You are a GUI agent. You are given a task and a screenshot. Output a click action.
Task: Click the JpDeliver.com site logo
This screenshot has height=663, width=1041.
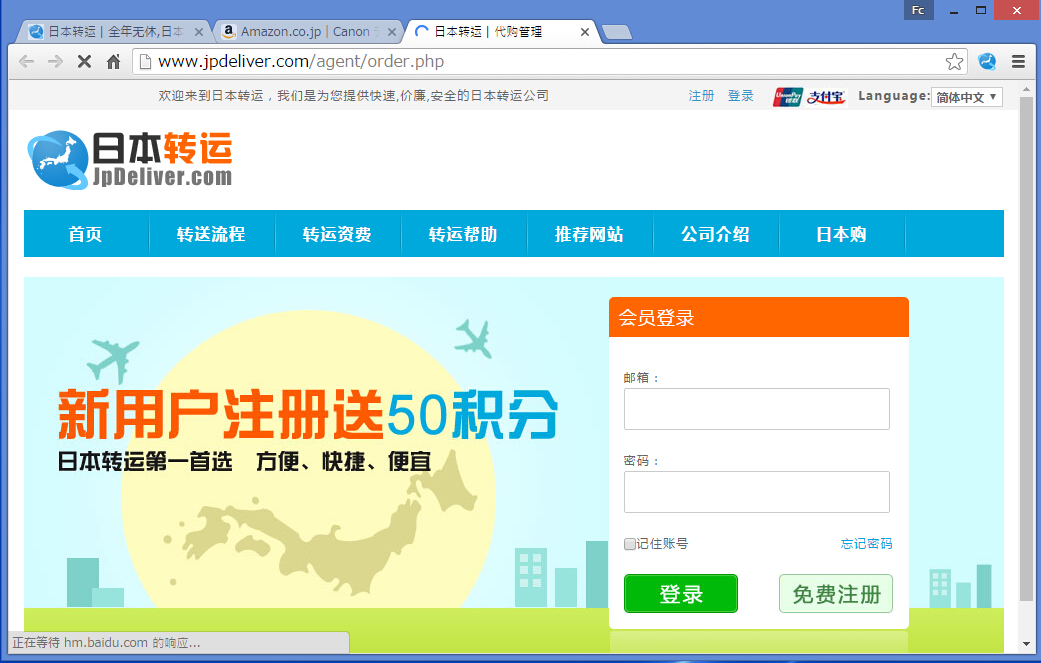pyautogui.click(x=130, y=160)
